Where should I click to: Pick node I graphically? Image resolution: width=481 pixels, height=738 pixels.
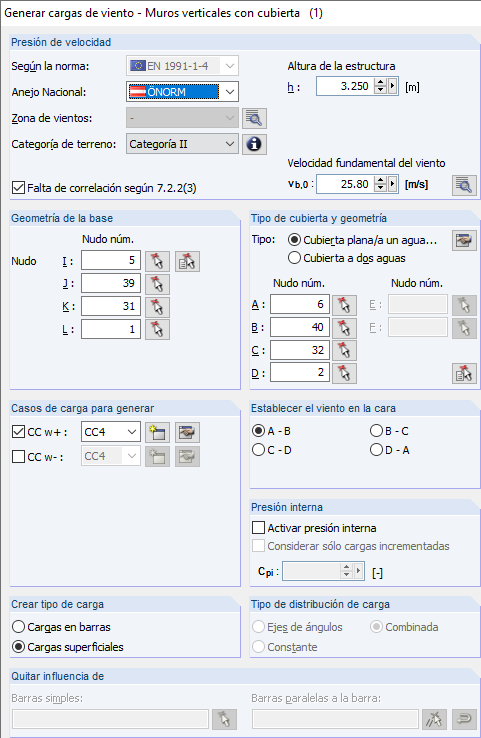click(157, 261)
